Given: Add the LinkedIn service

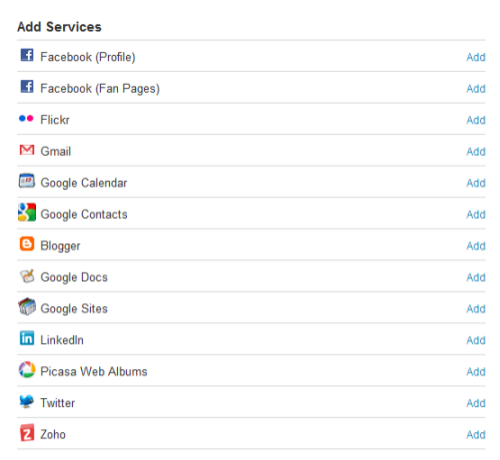Looking at the screenshot, I should (x=476, y=340).
